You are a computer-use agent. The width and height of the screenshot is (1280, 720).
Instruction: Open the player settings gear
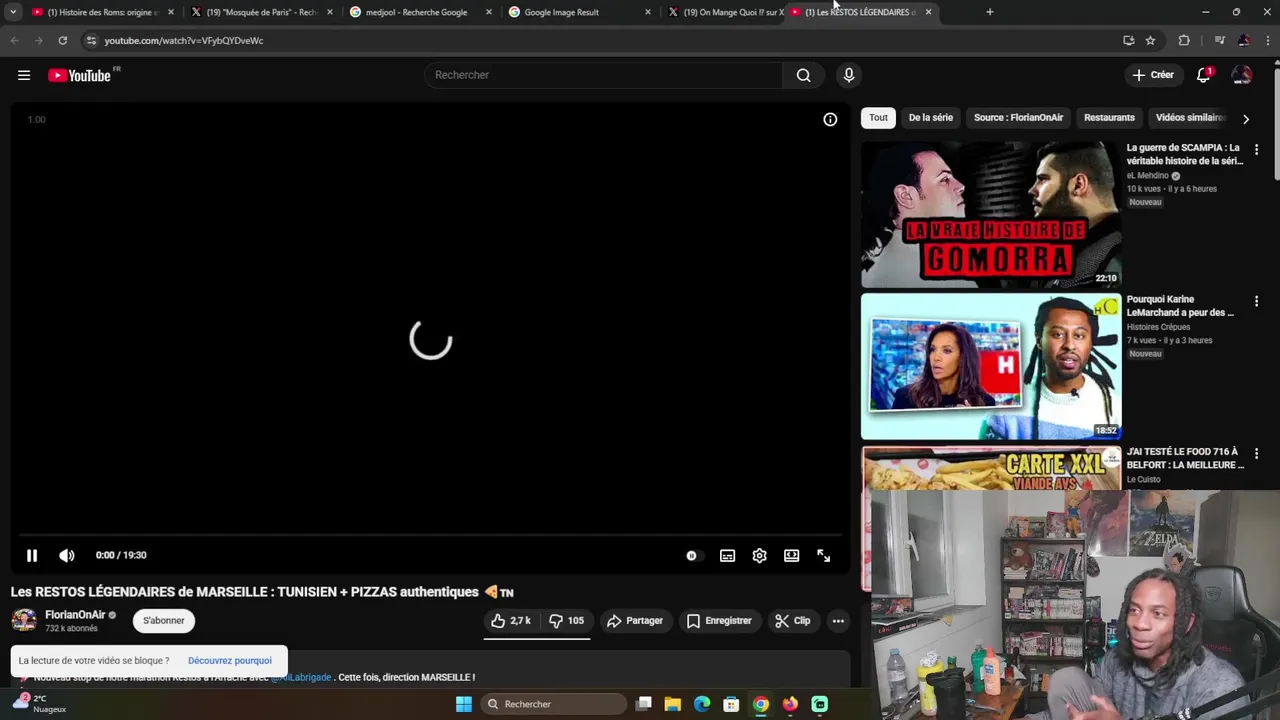point(759,555)
